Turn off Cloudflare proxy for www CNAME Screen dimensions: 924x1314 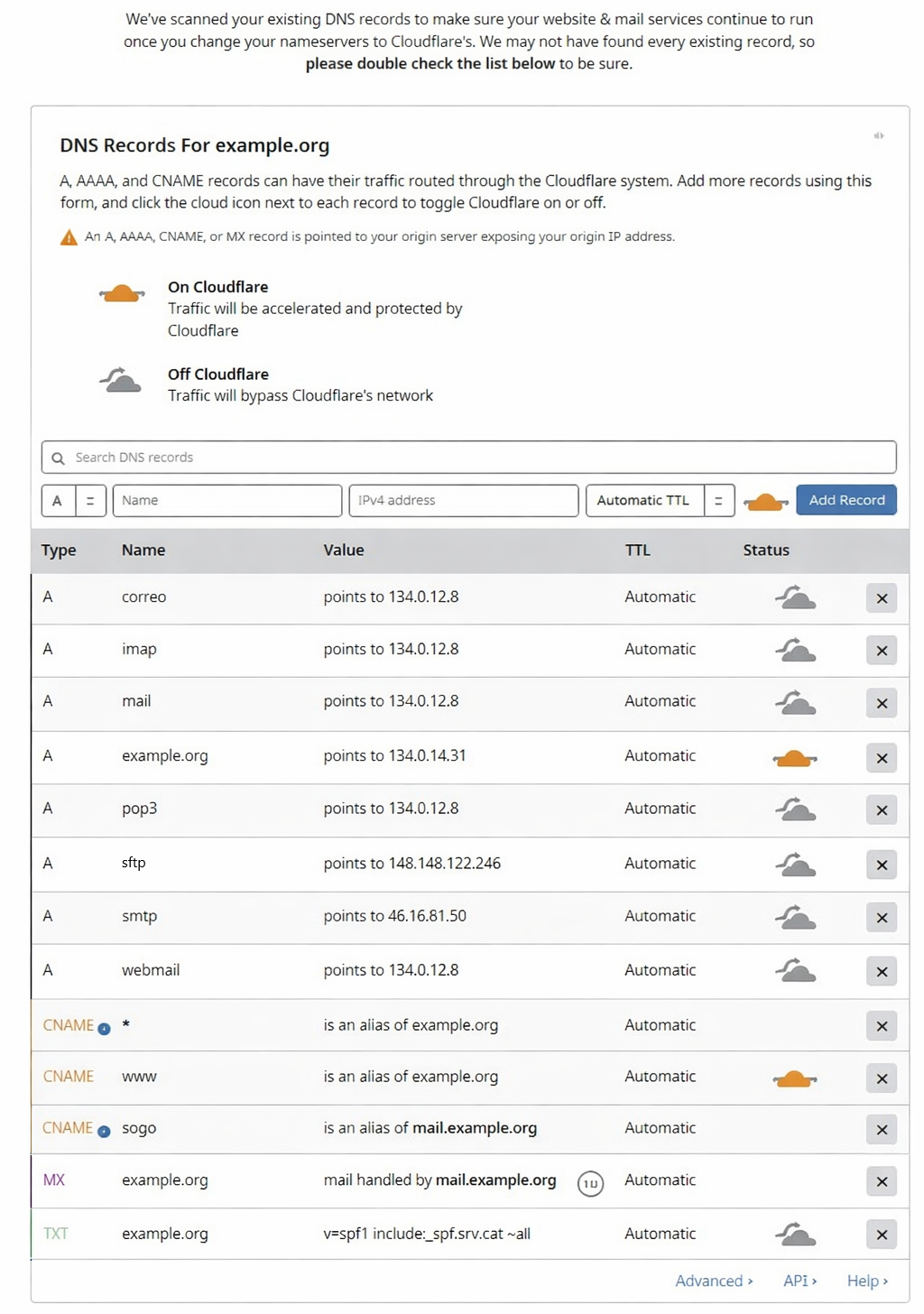794,1078
